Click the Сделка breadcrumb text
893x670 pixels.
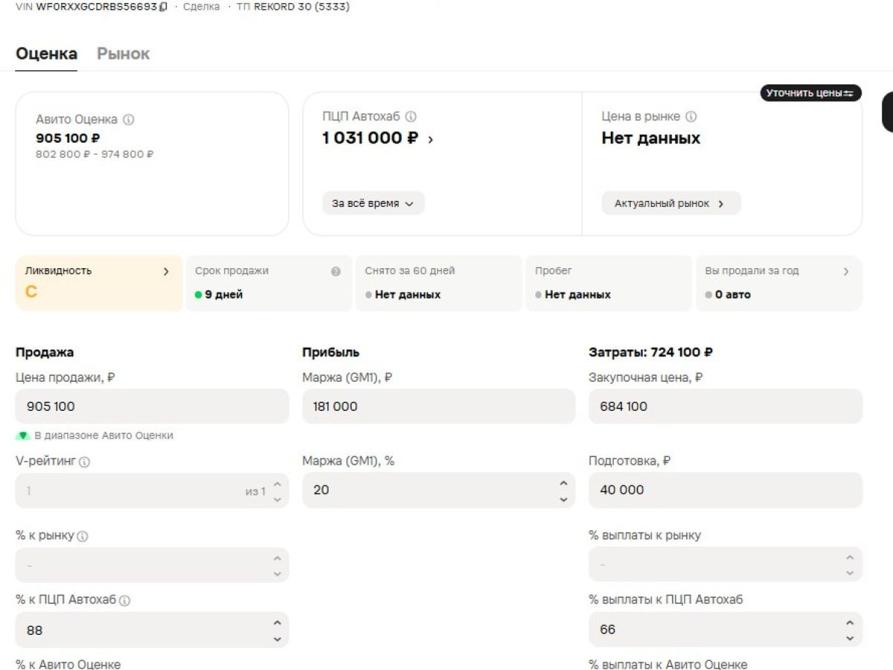point(201,7)
